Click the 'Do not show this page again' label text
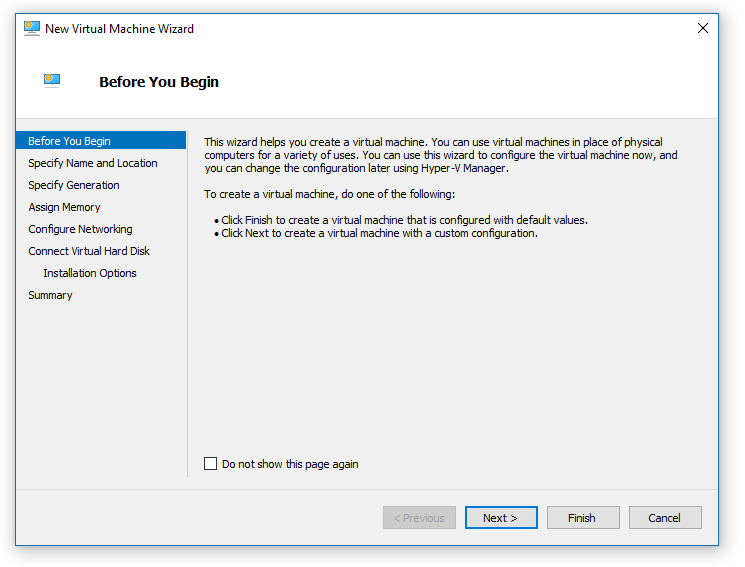This screenshot has height=567, width=745. 290,464
